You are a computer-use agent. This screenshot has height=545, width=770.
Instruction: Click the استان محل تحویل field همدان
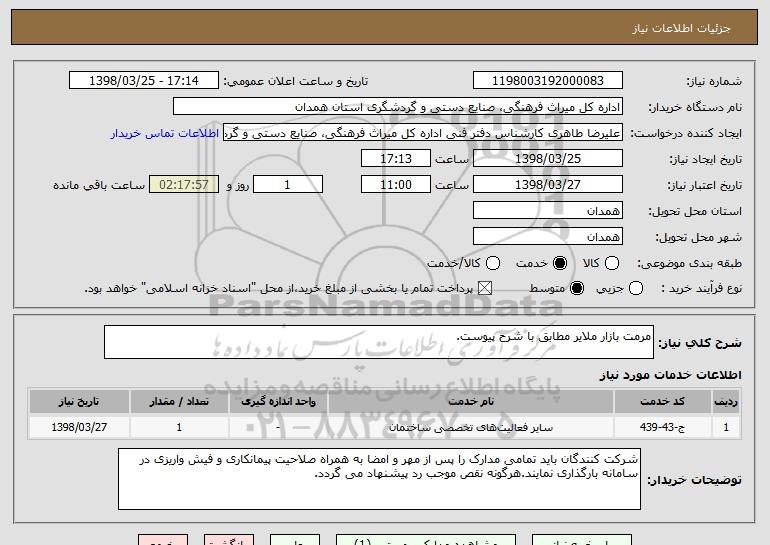coord(548,211)
